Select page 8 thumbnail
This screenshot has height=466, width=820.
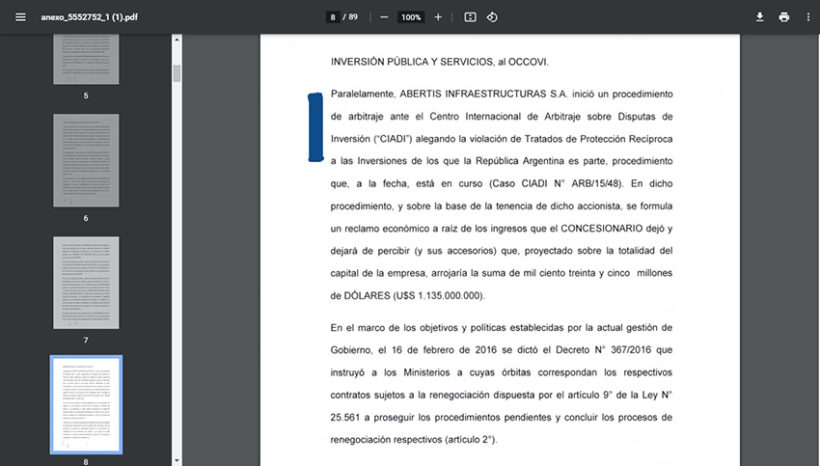click(86, 404)
